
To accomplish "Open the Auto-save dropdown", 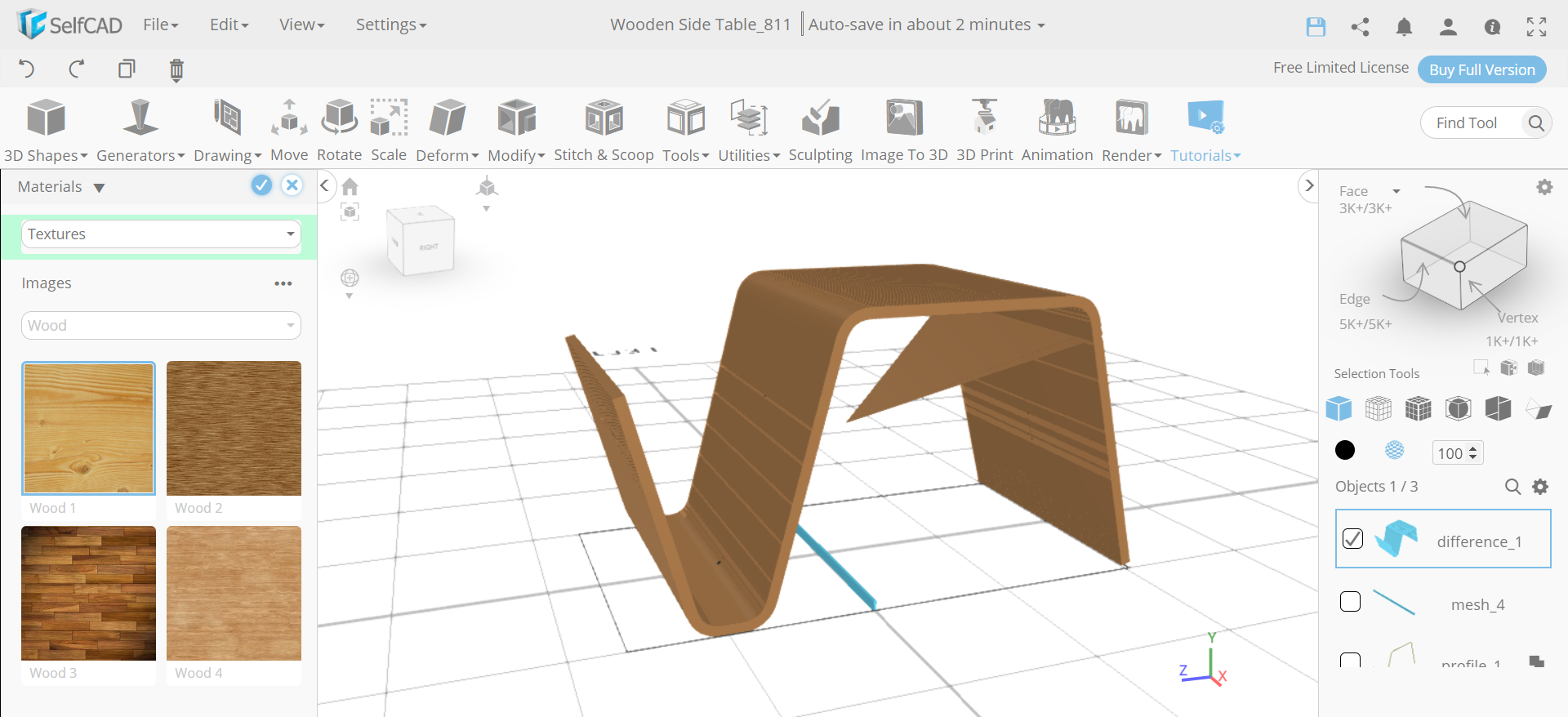I will [927, 24].
